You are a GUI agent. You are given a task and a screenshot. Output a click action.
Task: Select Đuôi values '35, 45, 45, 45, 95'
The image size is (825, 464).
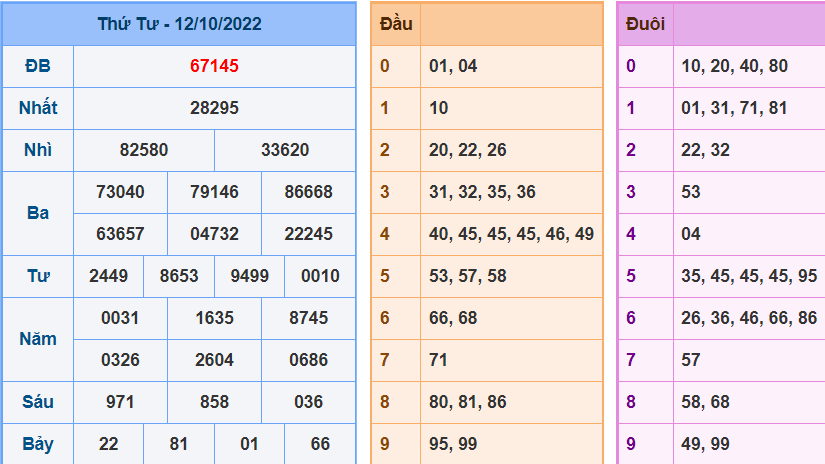pyautogui.click(x=749, y=276)
